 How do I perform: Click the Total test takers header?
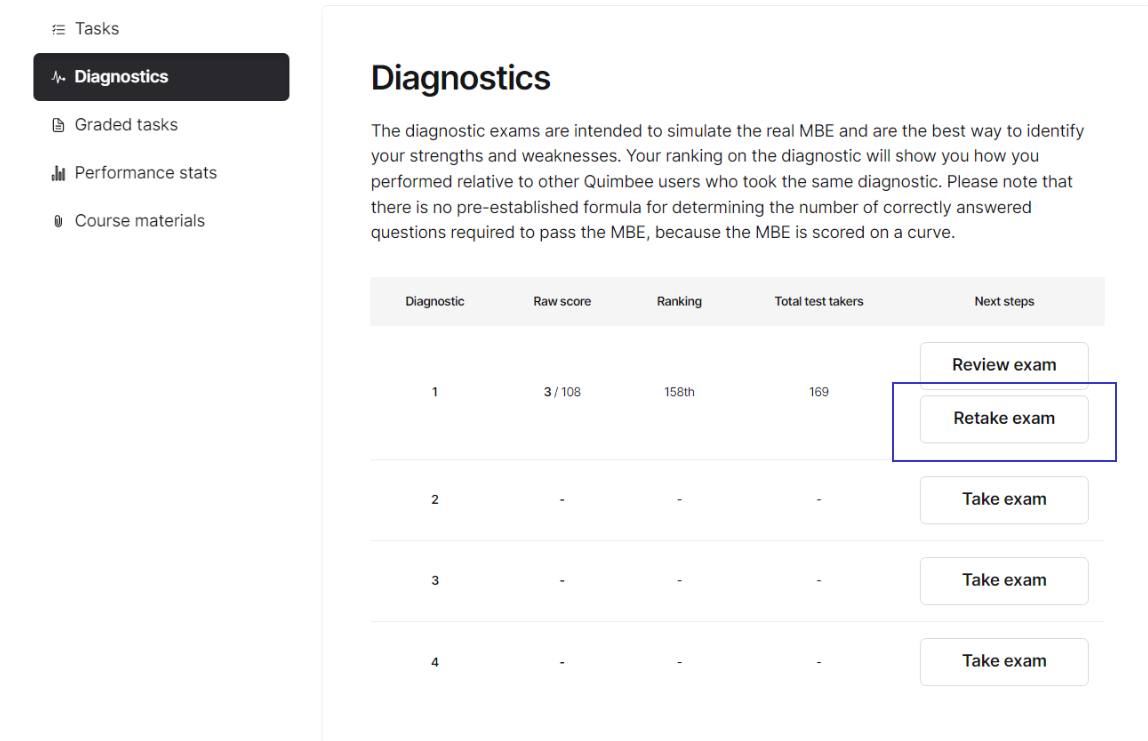point(819,302)
